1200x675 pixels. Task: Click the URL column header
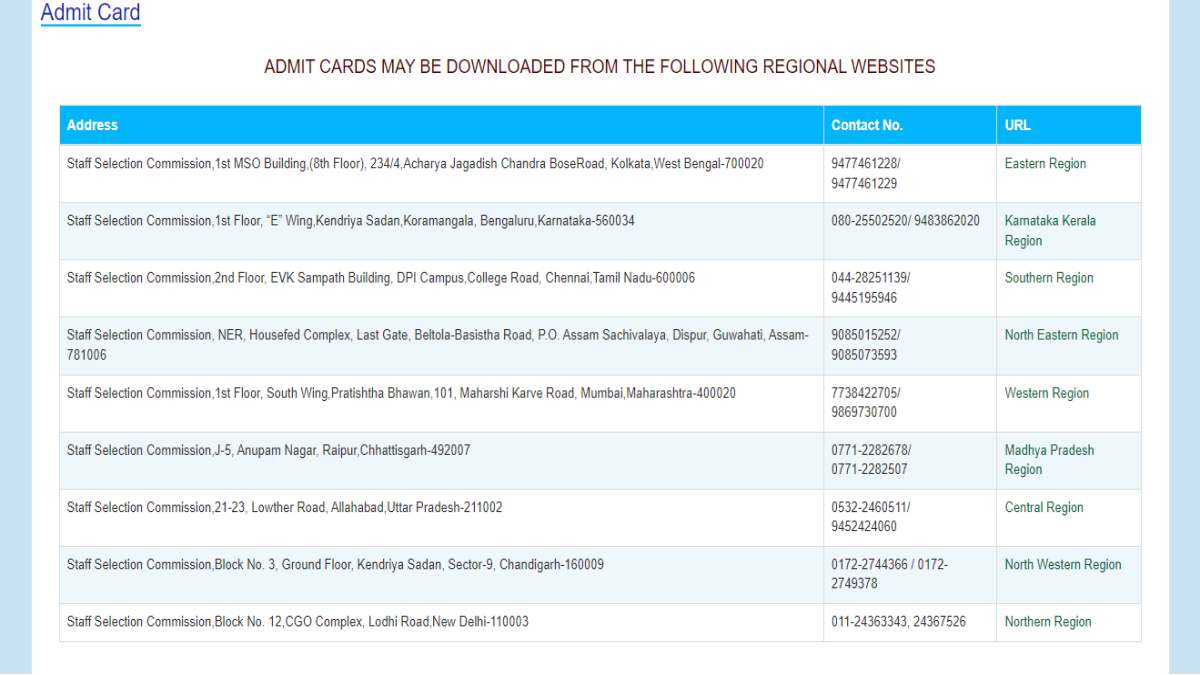(1014, 125)
